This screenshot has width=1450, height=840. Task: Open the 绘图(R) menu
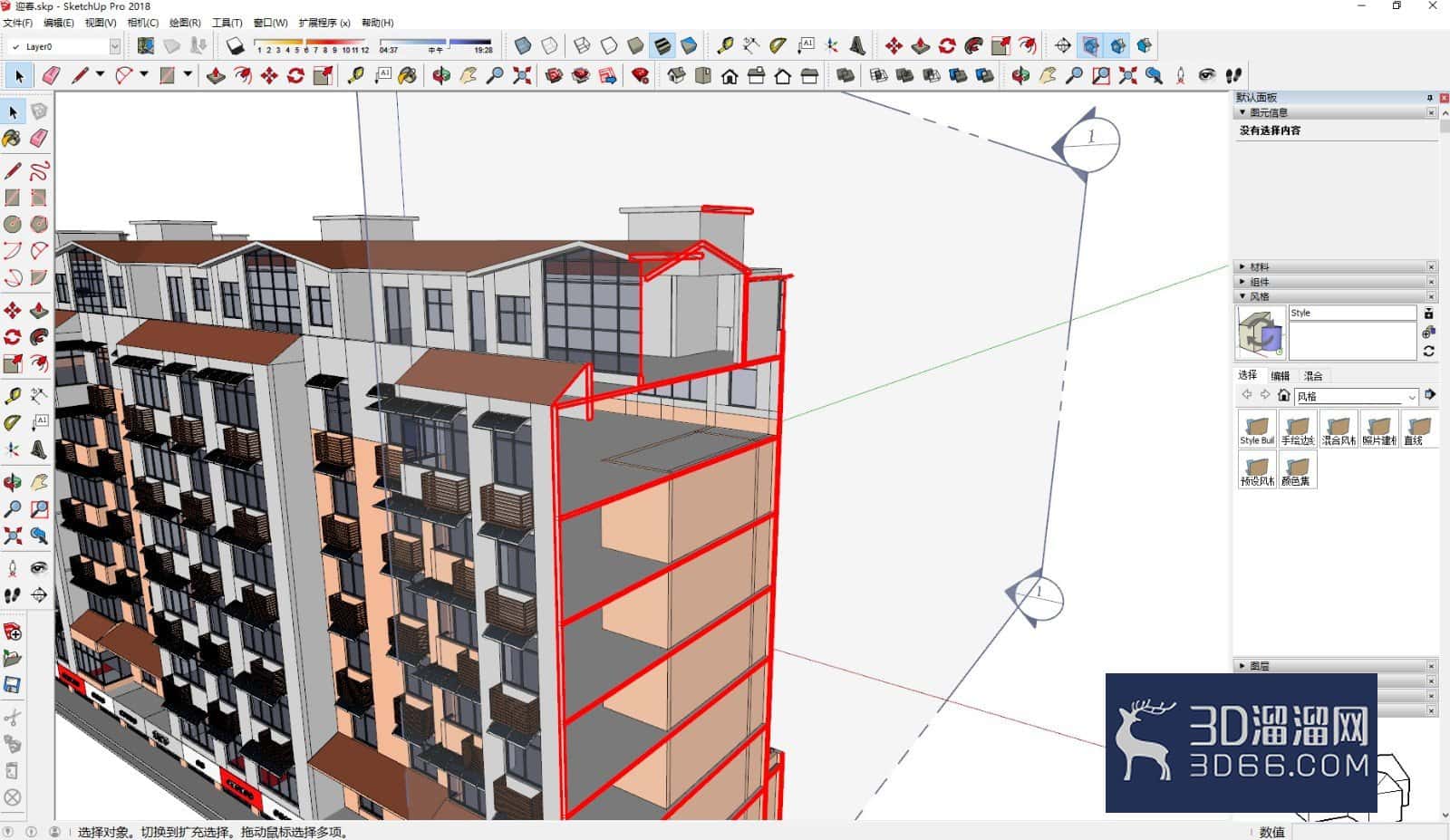pos(185,23)
